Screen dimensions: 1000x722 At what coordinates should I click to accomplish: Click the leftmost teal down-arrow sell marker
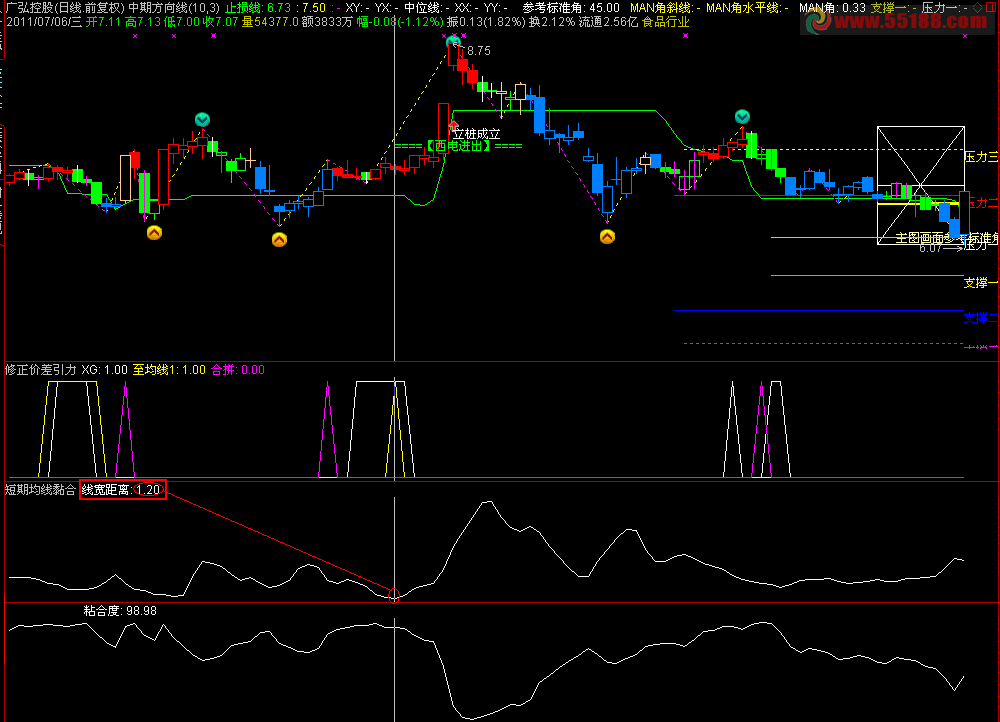tap(202, 120)
